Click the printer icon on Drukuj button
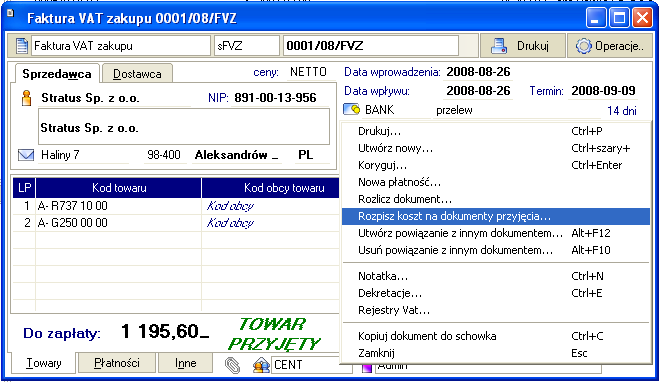Image resolution: width=659 pixels, height=382 pixels. (x=499, y=45)
